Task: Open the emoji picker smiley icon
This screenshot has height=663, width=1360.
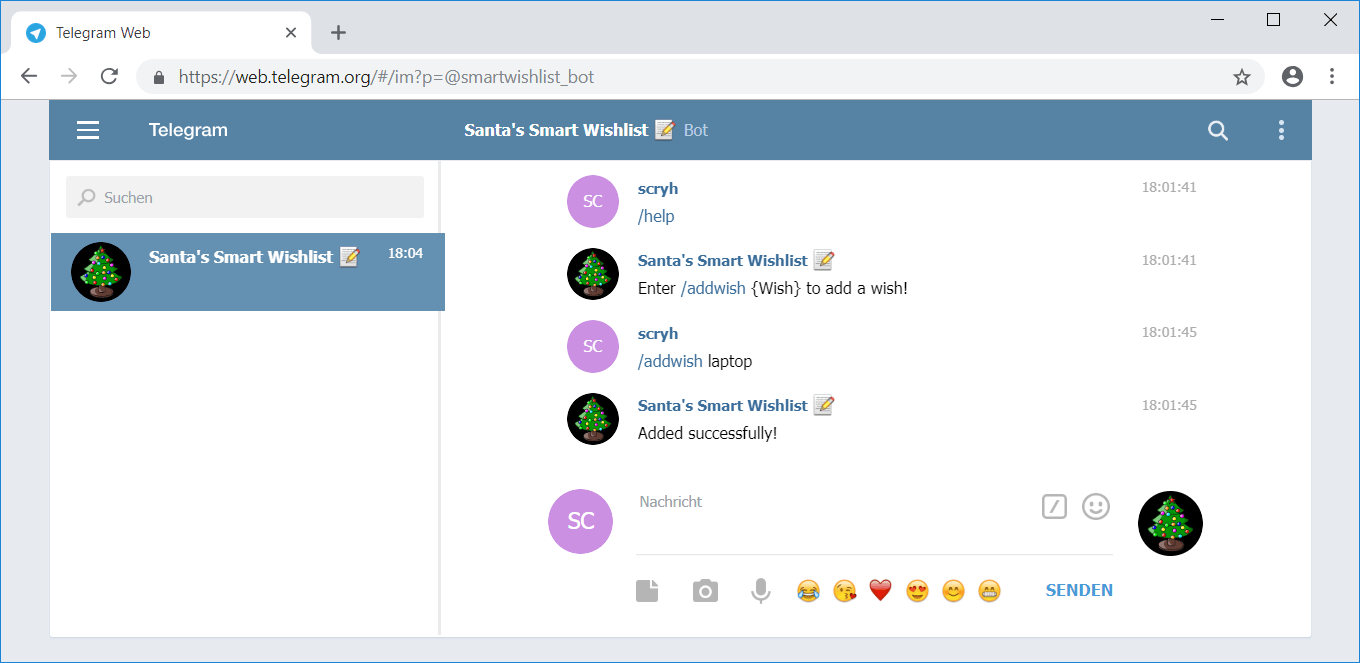Action: click(1096, 507)
